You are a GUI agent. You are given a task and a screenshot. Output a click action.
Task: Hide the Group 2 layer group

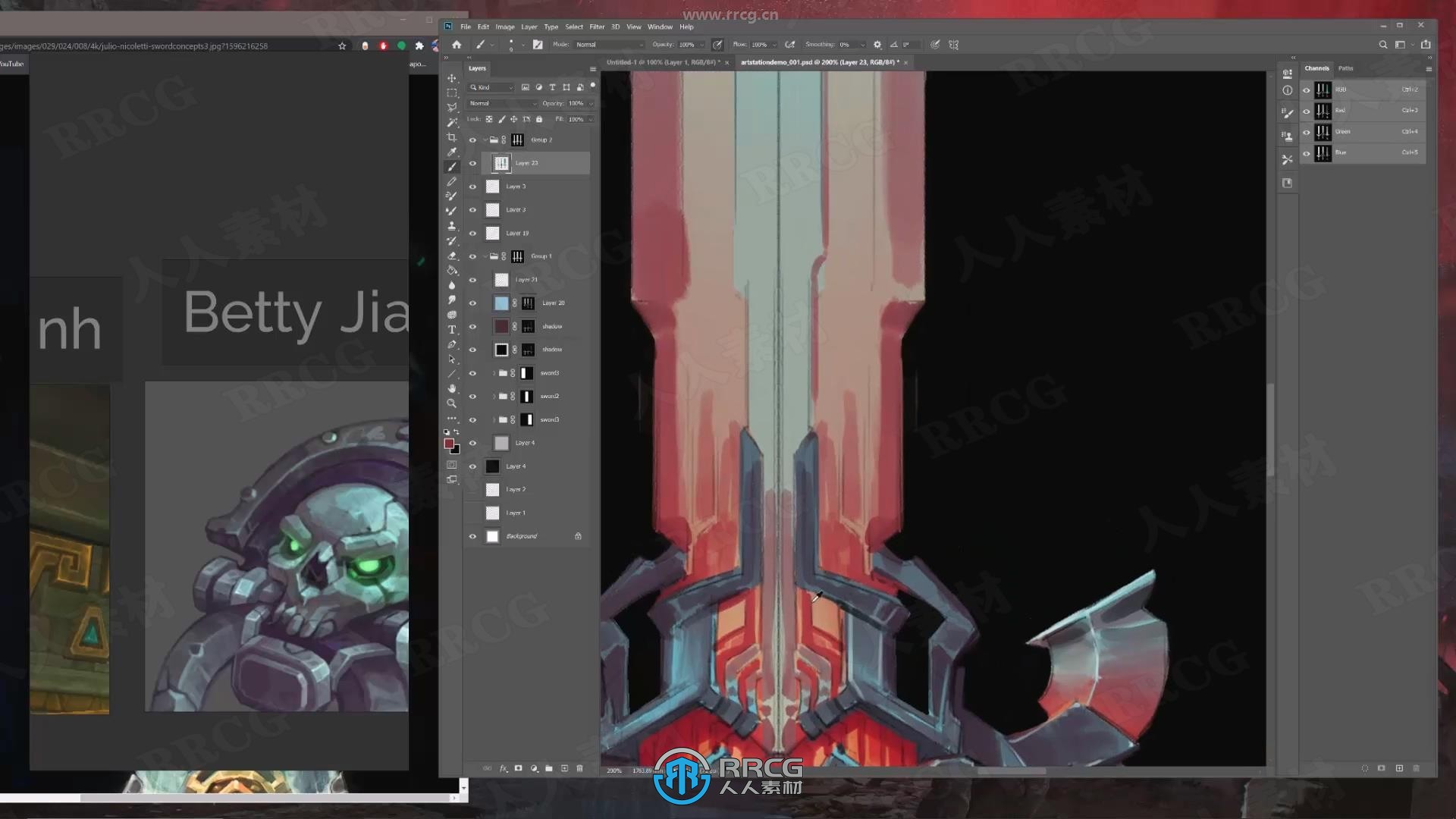[x=472, y=140]
